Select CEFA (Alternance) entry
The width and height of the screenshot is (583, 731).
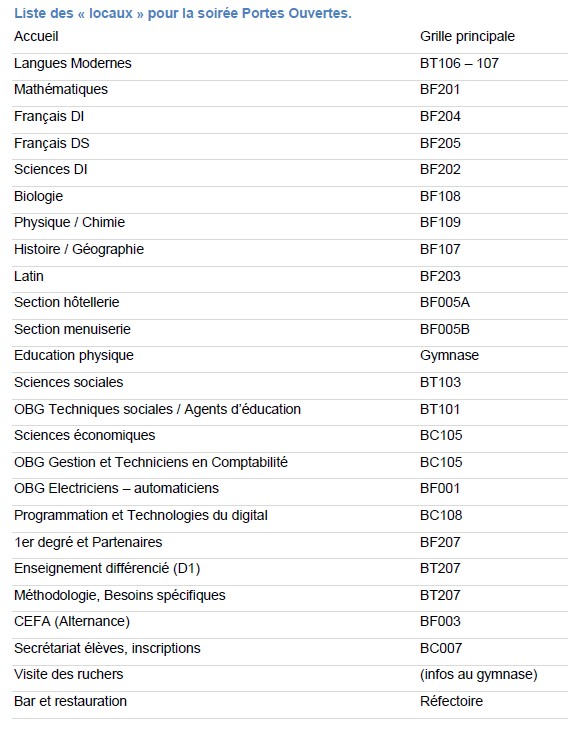pyautogui.click(x=72, y=621)
